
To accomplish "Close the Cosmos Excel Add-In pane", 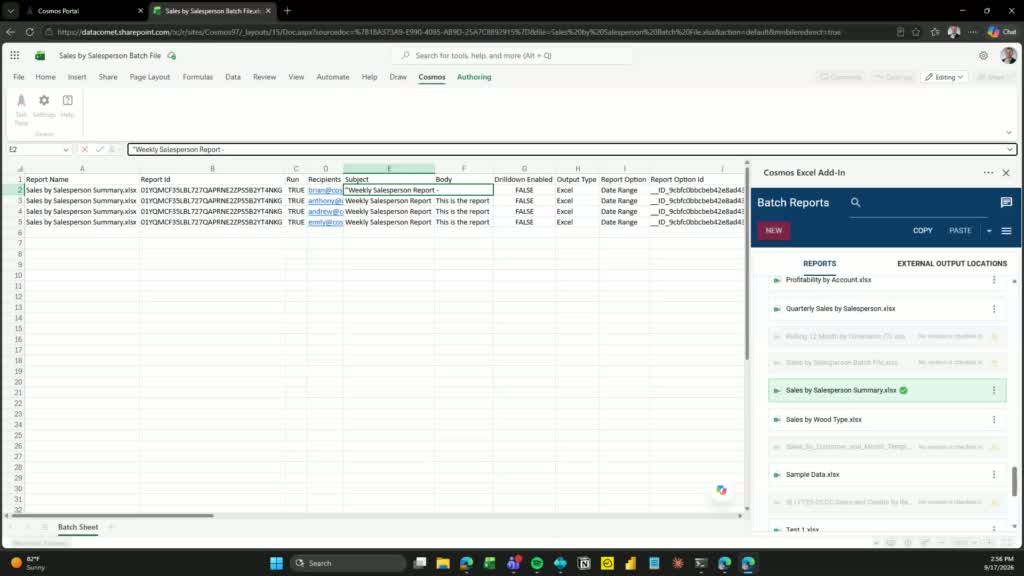I will 1006,173.
